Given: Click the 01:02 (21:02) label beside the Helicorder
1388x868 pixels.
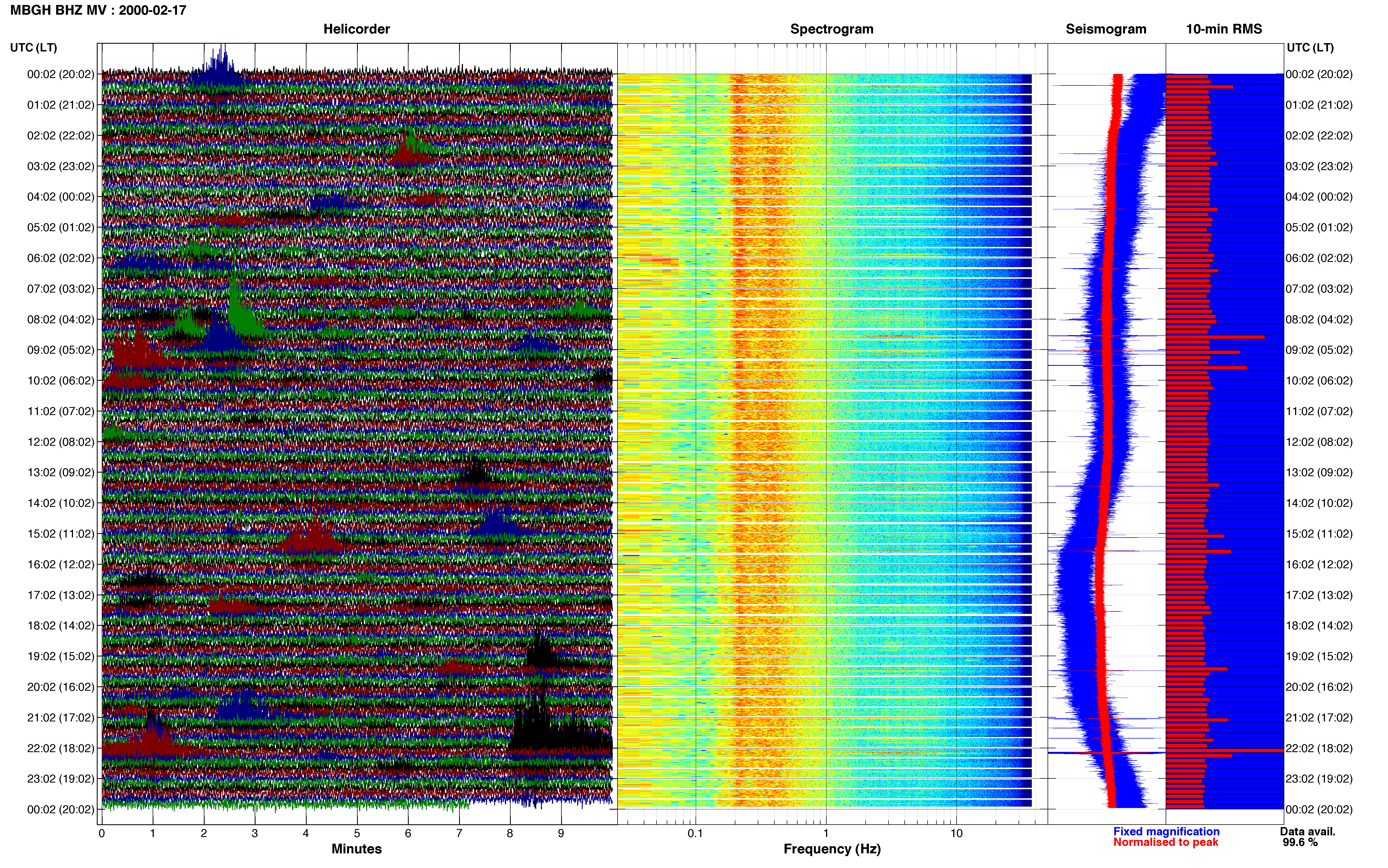Looking at the screenshot, I should (61, 105).
